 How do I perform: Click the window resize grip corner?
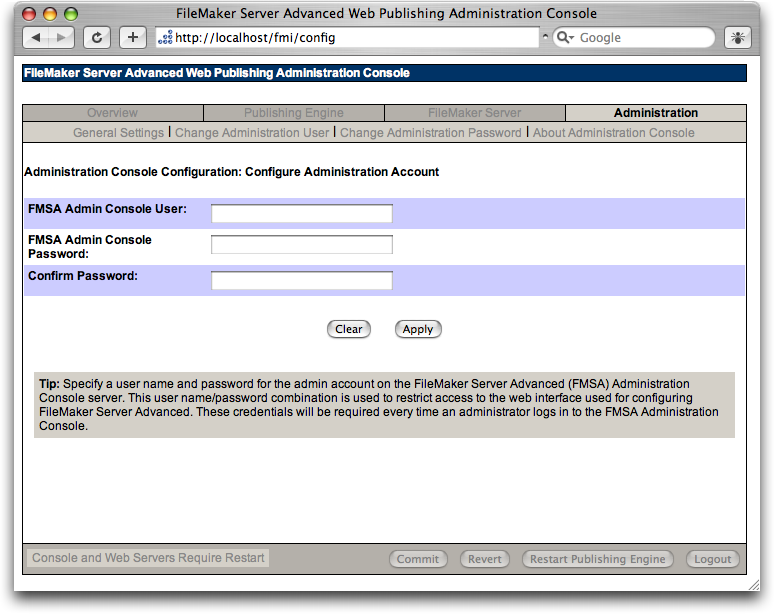coord(754,585)
